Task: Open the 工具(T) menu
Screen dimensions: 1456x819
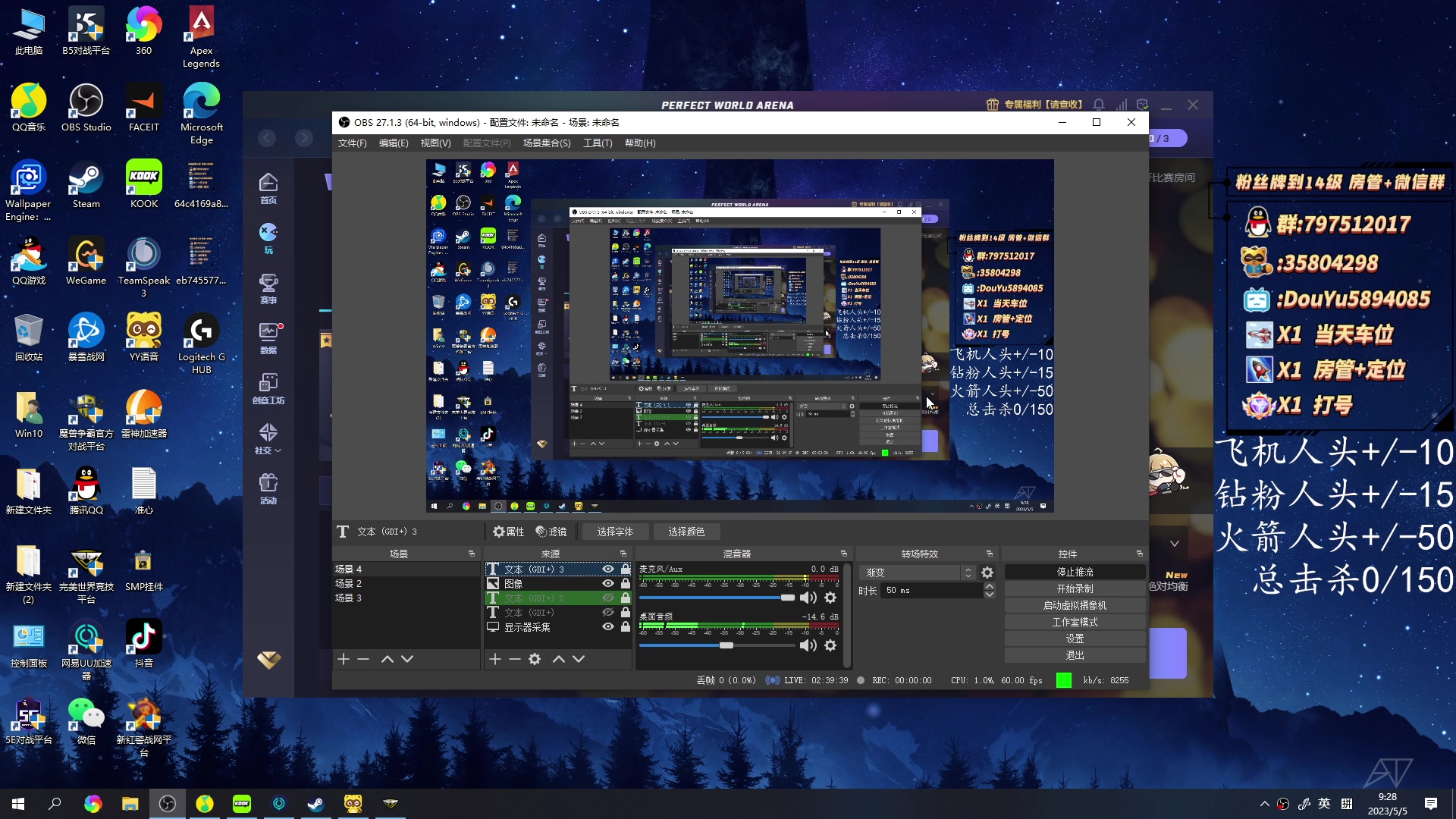Action: 598,143
